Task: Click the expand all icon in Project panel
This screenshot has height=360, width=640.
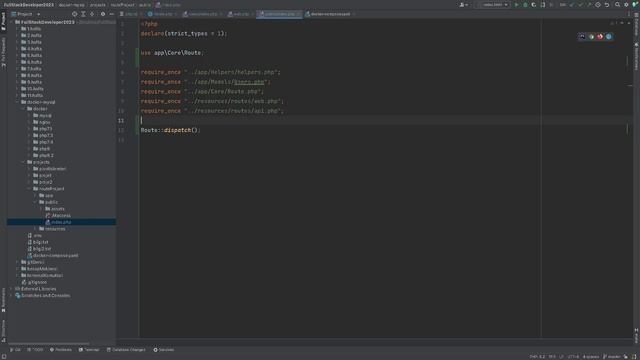Action: [83, 14]
